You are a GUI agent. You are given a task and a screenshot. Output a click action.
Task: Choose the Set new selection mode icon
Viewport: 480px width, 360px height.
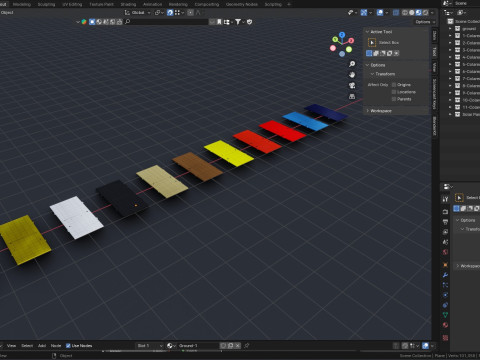[369, 53]
